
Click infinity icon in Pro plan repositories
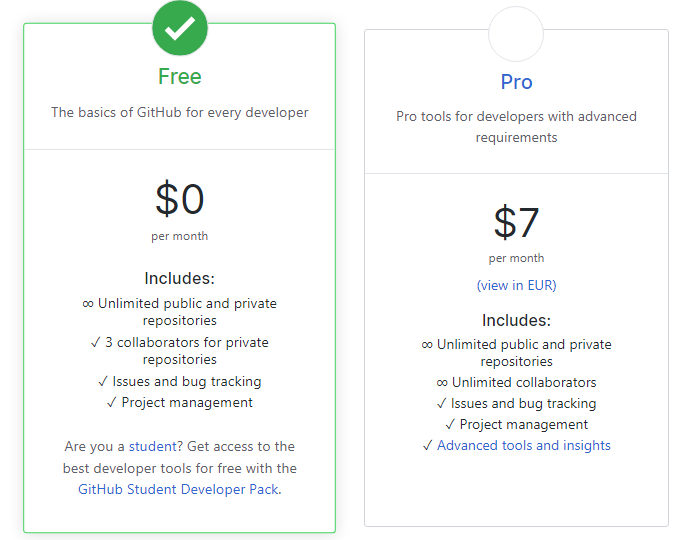point(427,345)
